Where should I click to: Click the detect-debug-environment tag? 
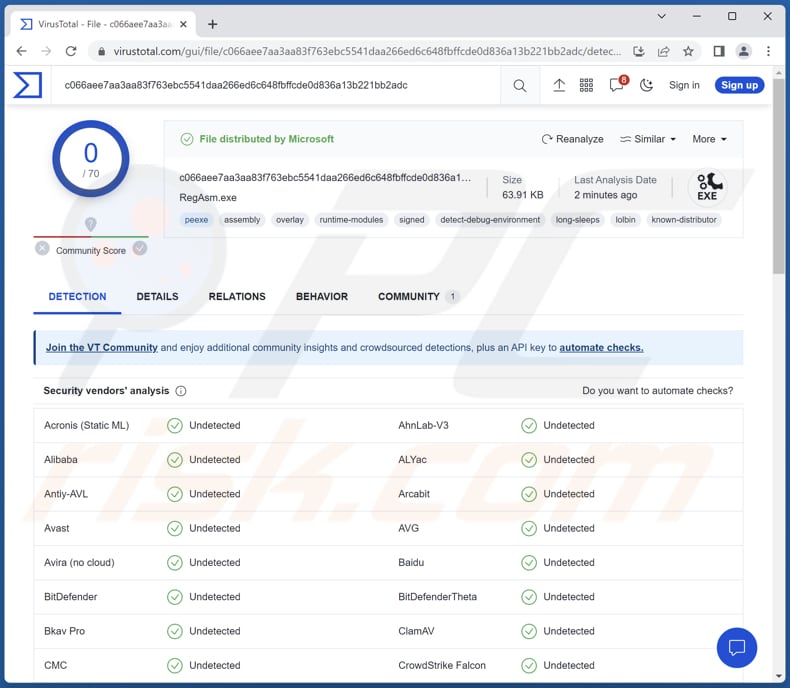(x=490, y=220)
